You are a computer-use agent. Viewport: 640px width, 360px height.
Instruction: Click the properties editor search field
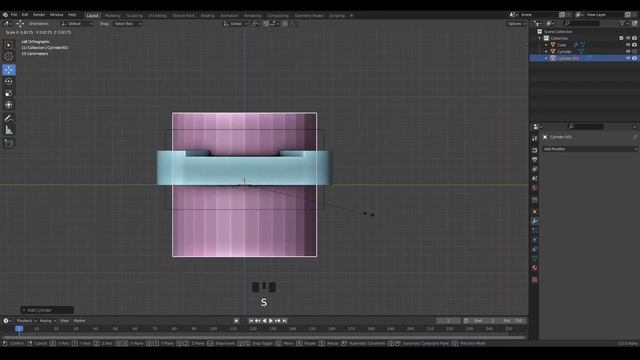point(586,127)
